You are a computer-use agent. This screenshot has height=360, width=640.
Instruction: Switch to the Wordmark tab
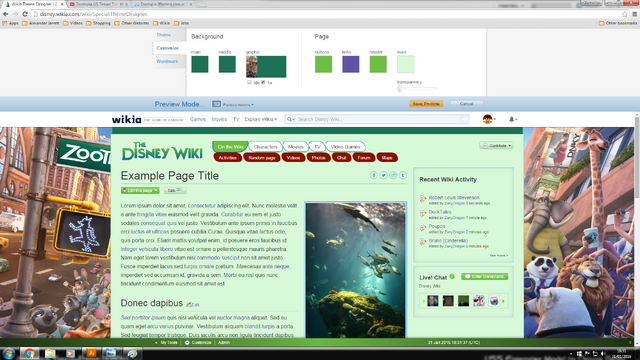click(x=167, y=61)
